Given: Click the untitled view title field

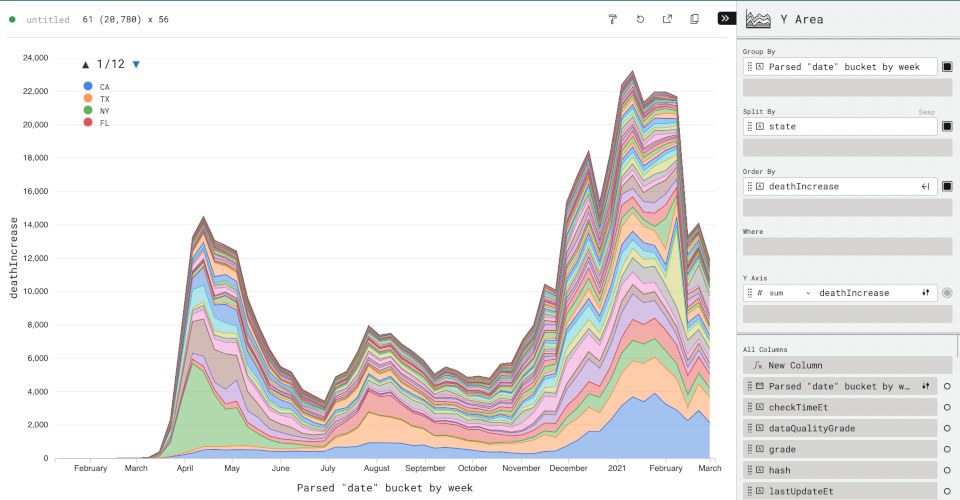Looking at the screenshot, I should tap(48, 19).
